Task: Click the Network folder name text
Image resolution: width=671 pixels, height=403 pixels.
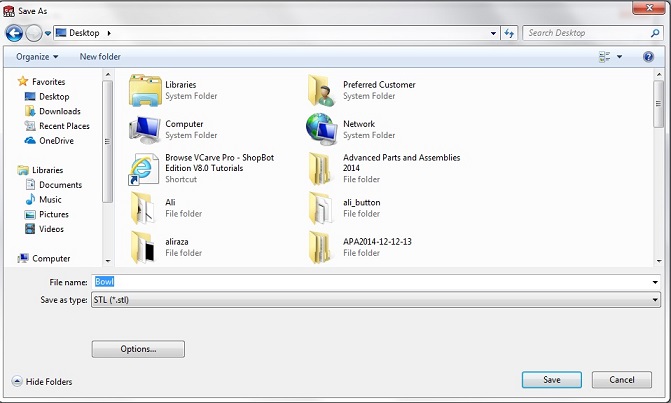Action: coord(359,124)
